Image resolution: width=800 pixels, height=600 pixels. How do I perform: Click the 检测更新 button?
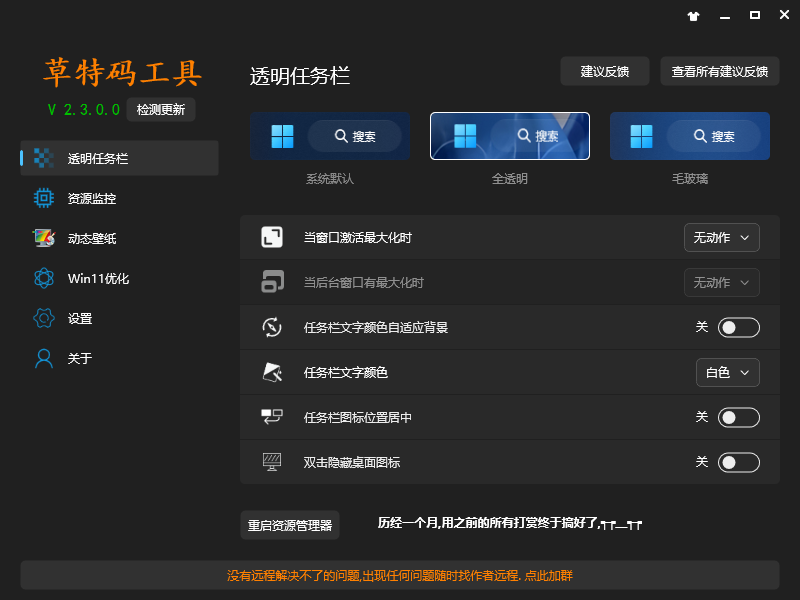(x=161, y=110)
